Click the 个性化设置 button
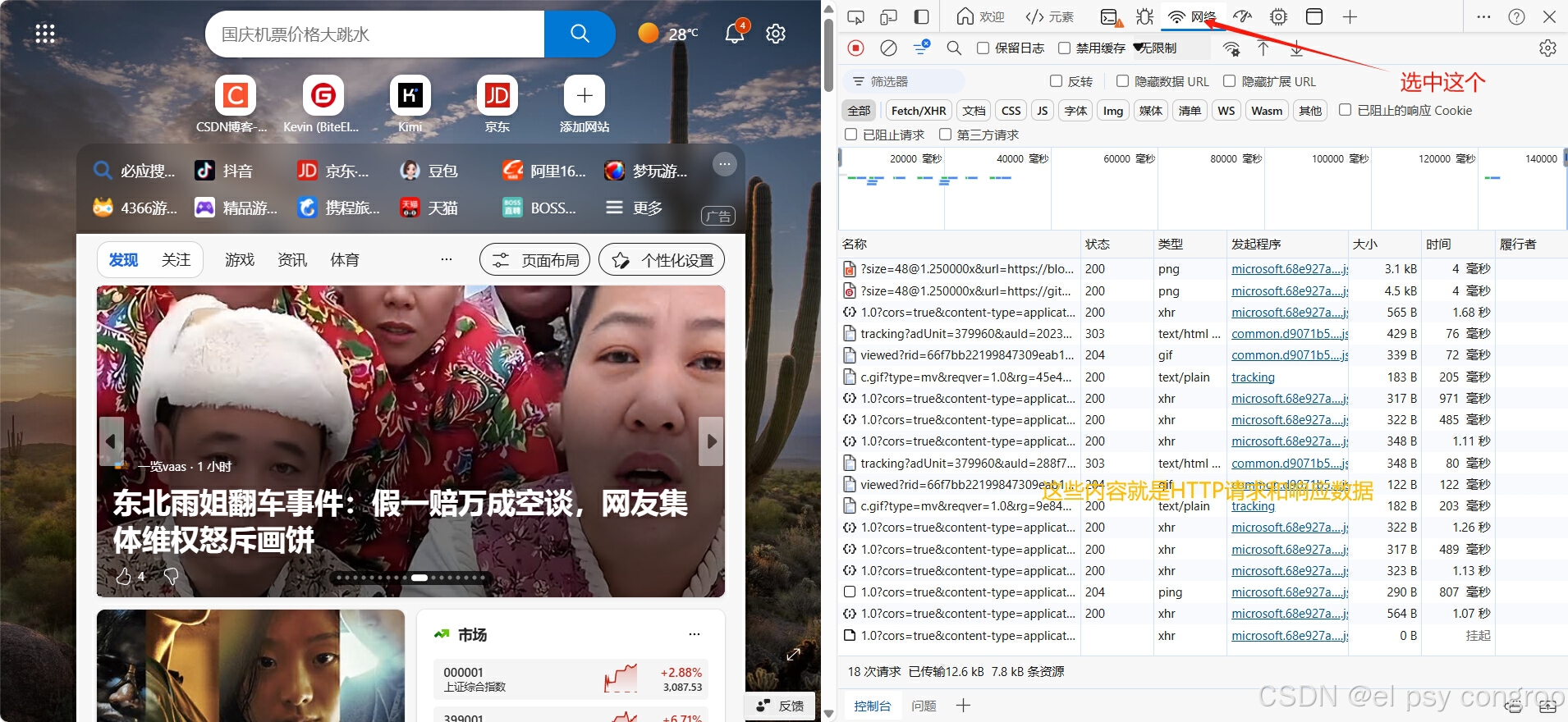Viewport: 1568px width, 722px height. coord(662,260)
